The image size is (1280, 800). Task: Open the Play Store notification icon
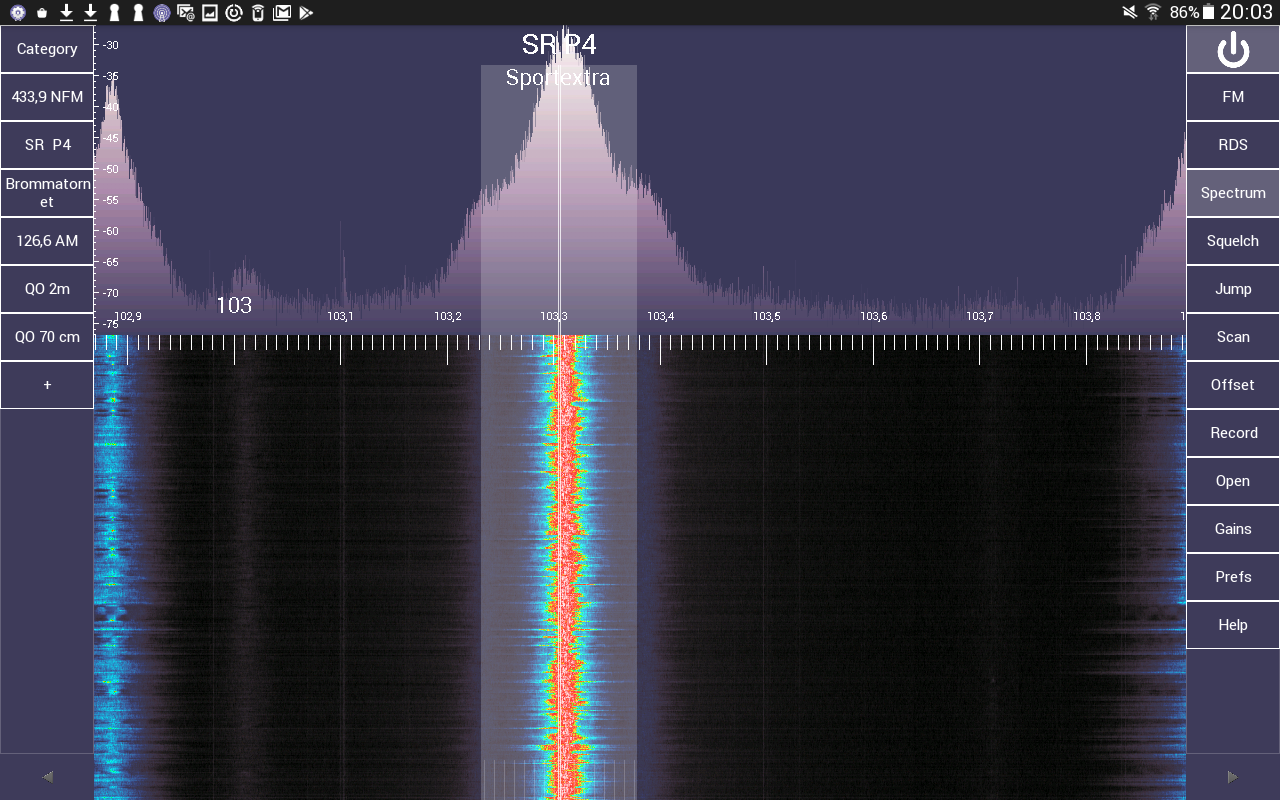coord(306,12)
